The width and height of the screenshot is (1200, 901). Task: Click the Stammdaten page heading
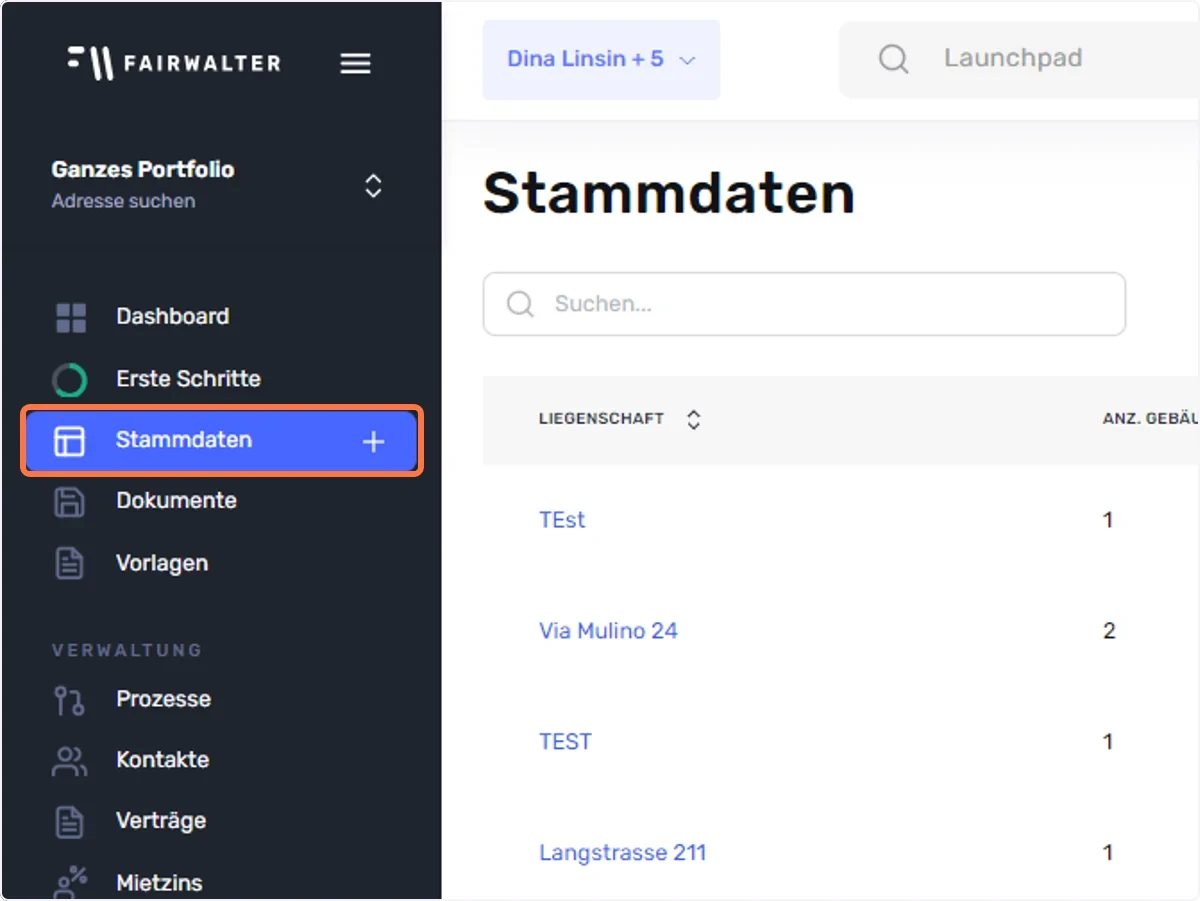click(669, 194)
